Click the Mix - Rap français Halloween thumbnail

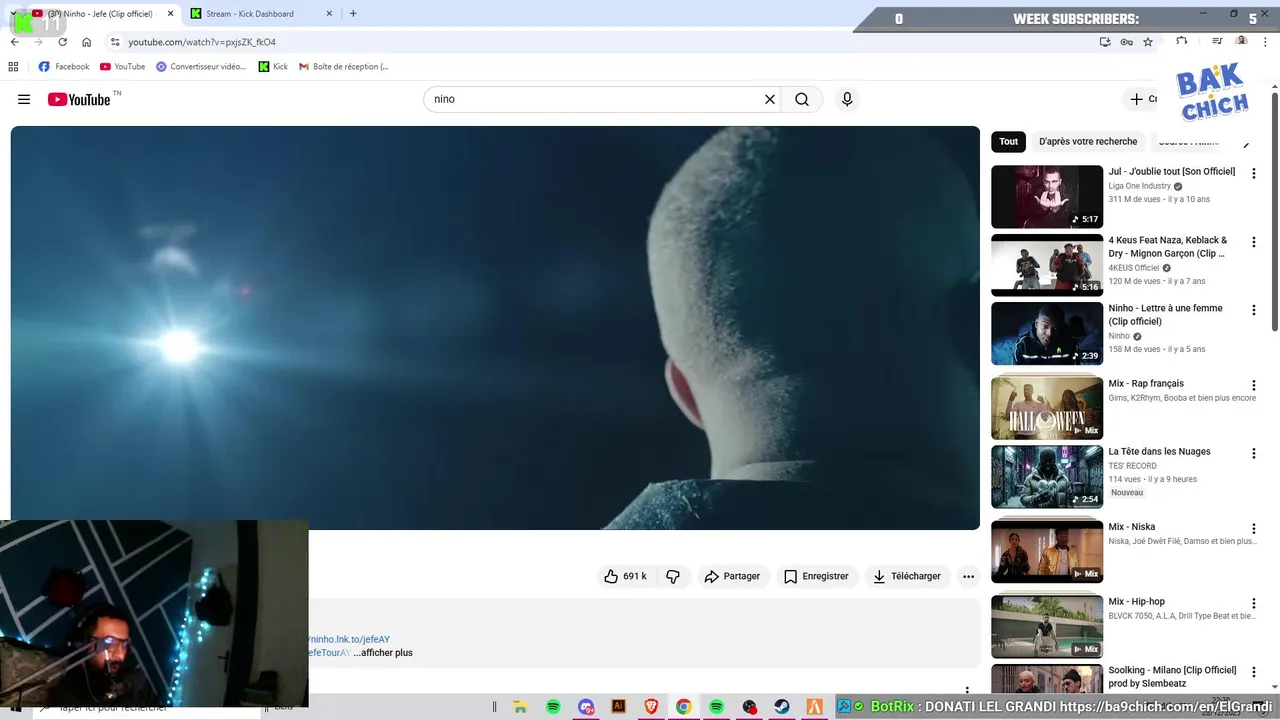pyautogui.click(x=1047, y=408)
